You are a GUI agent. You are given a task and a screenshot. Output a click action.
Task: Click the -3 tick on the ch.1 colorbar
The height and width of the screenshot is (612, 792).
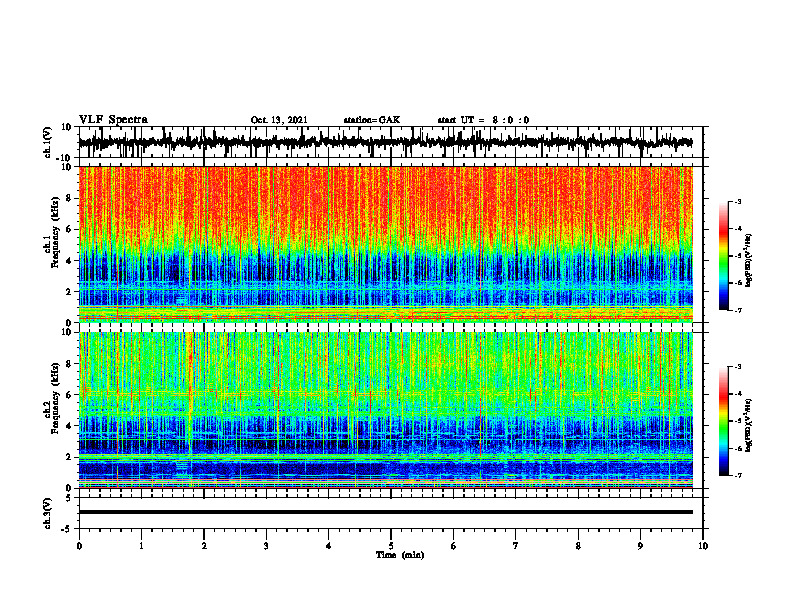738,202
